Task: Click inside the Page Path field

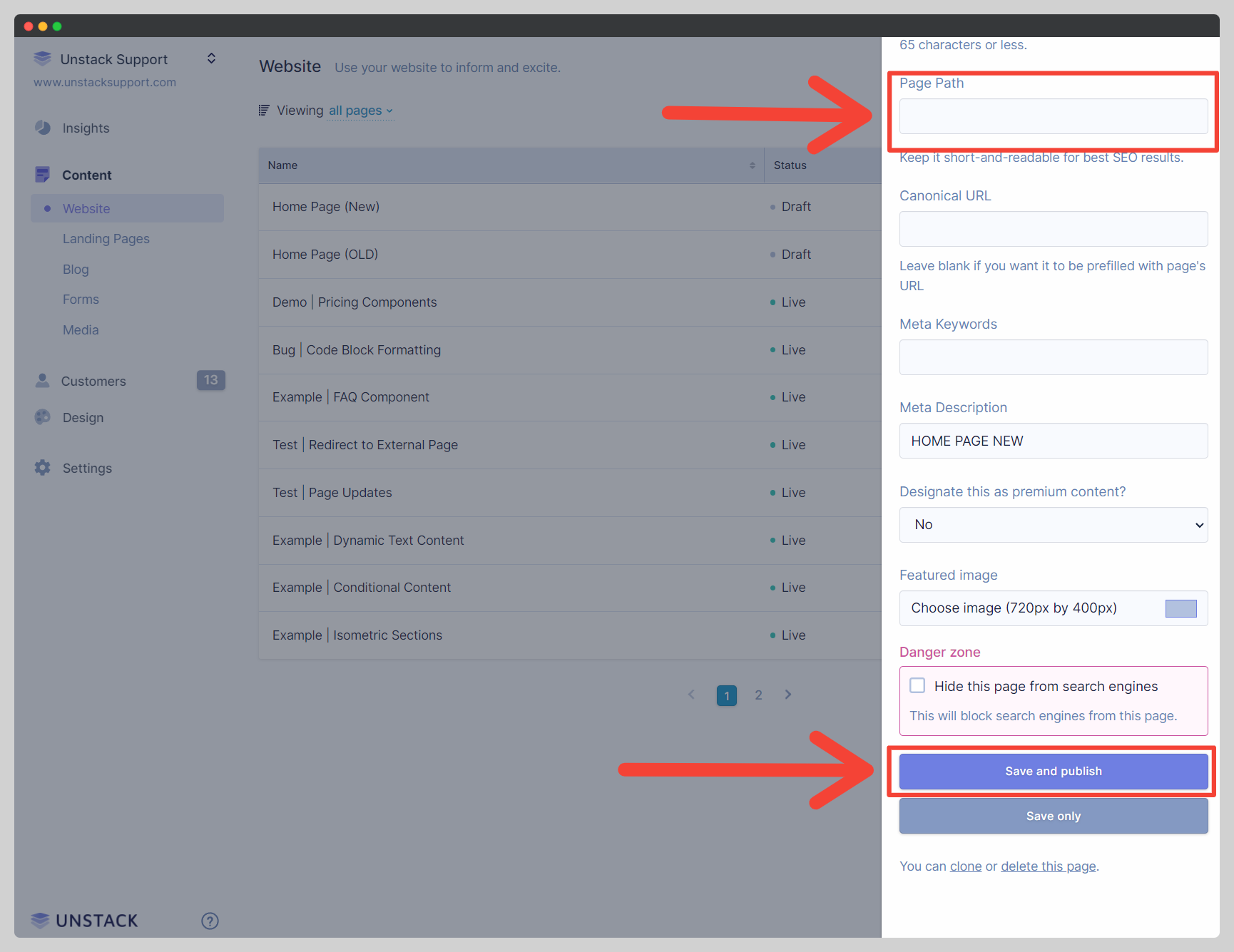Action: [x=1053, y=116]
